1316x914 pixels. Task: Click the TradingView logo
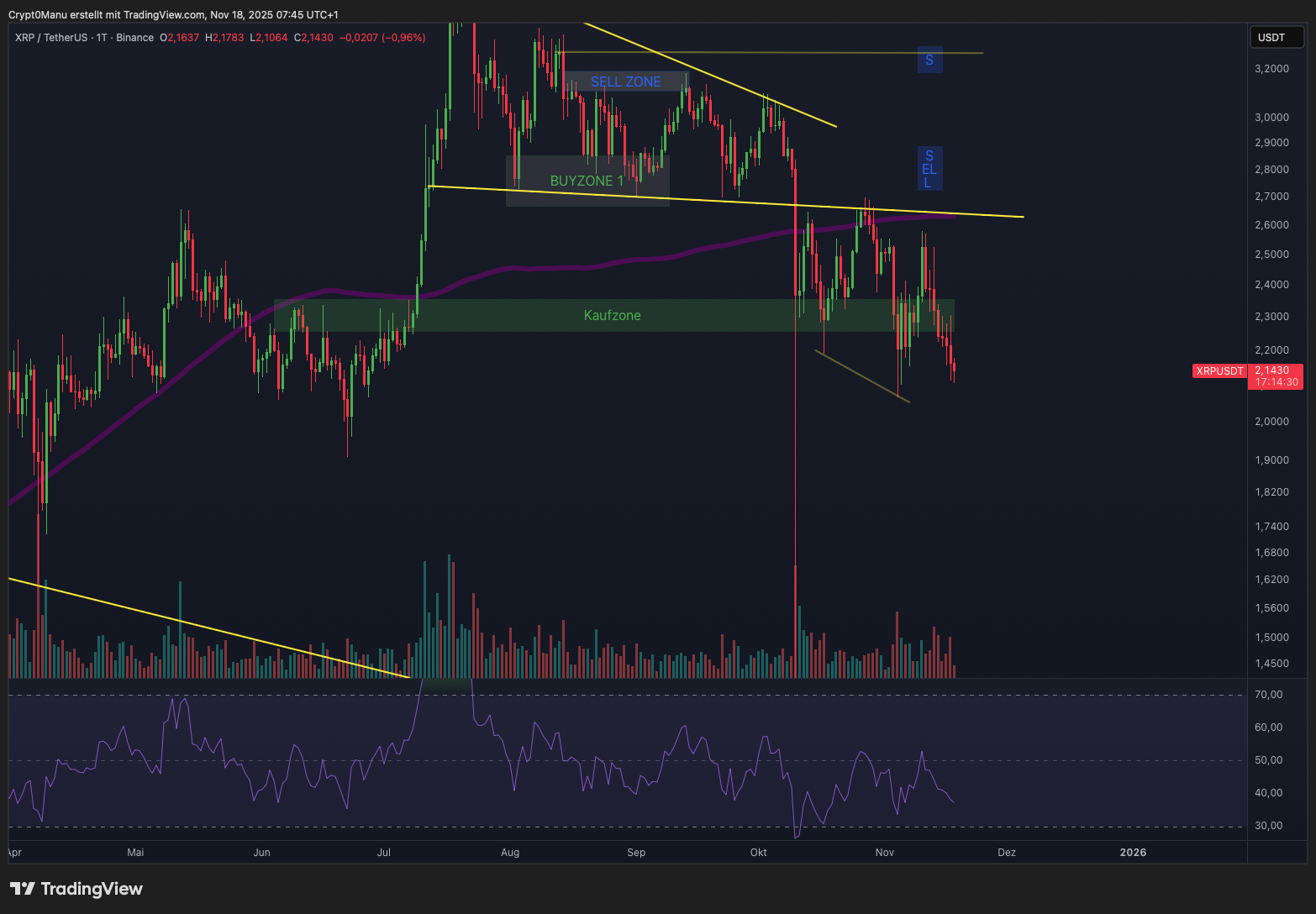coord(76,889)
